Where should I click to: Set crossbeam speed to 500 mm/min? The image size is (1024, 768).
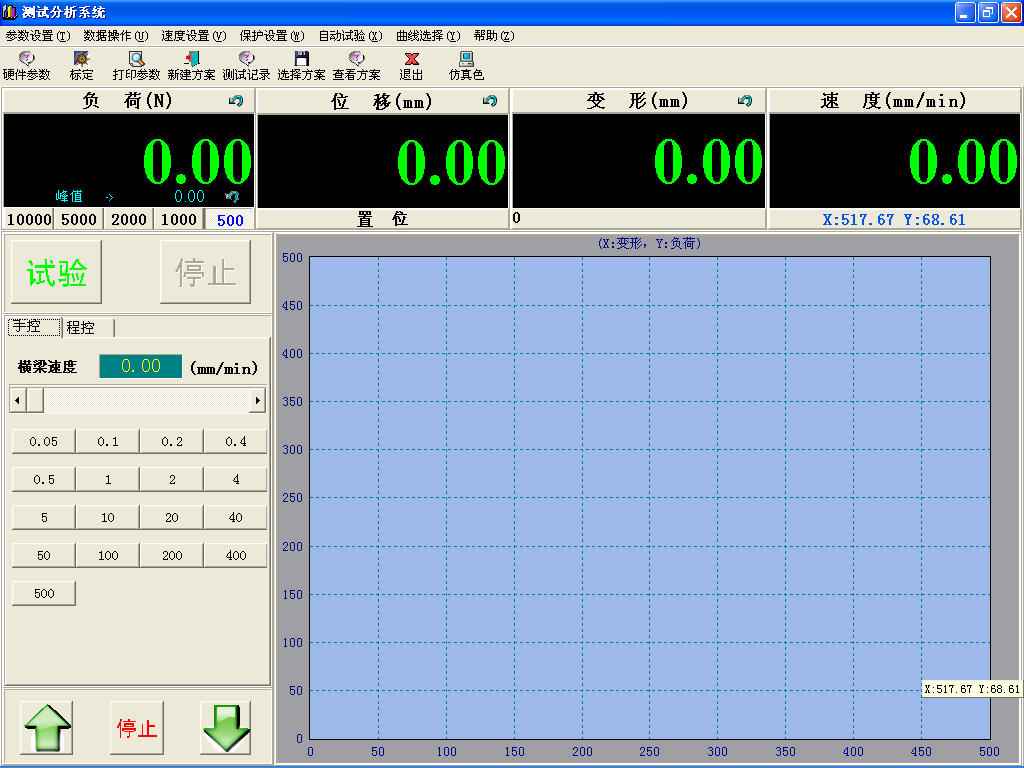click(x=44, y=593)
